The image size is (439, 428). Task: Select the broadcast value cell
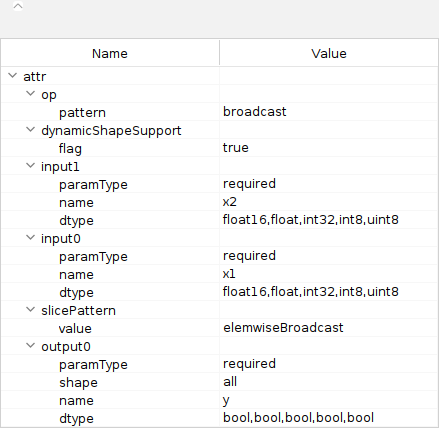point(329,112)
